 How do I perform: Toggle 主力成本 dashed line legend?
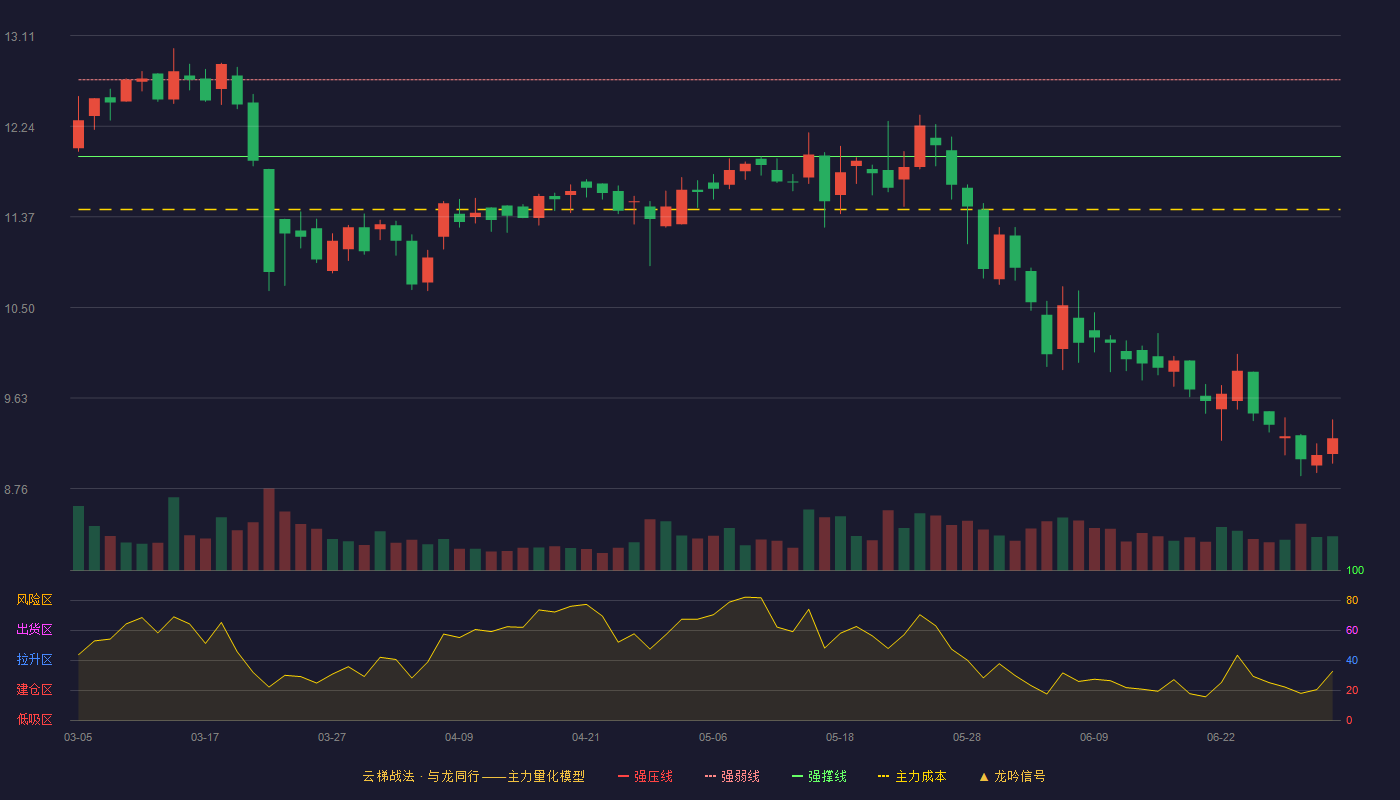[x=912, y=776]
